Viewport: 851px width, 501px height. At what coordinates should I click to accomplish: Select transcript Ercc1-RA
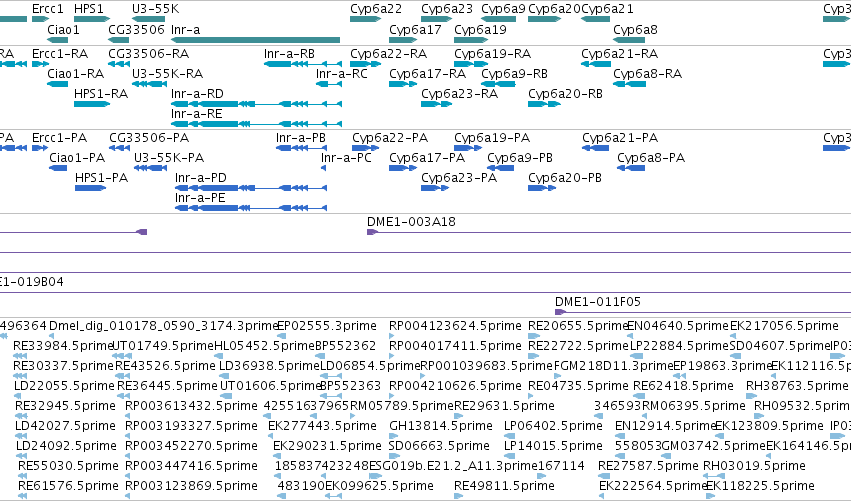(x=60, y=53)
